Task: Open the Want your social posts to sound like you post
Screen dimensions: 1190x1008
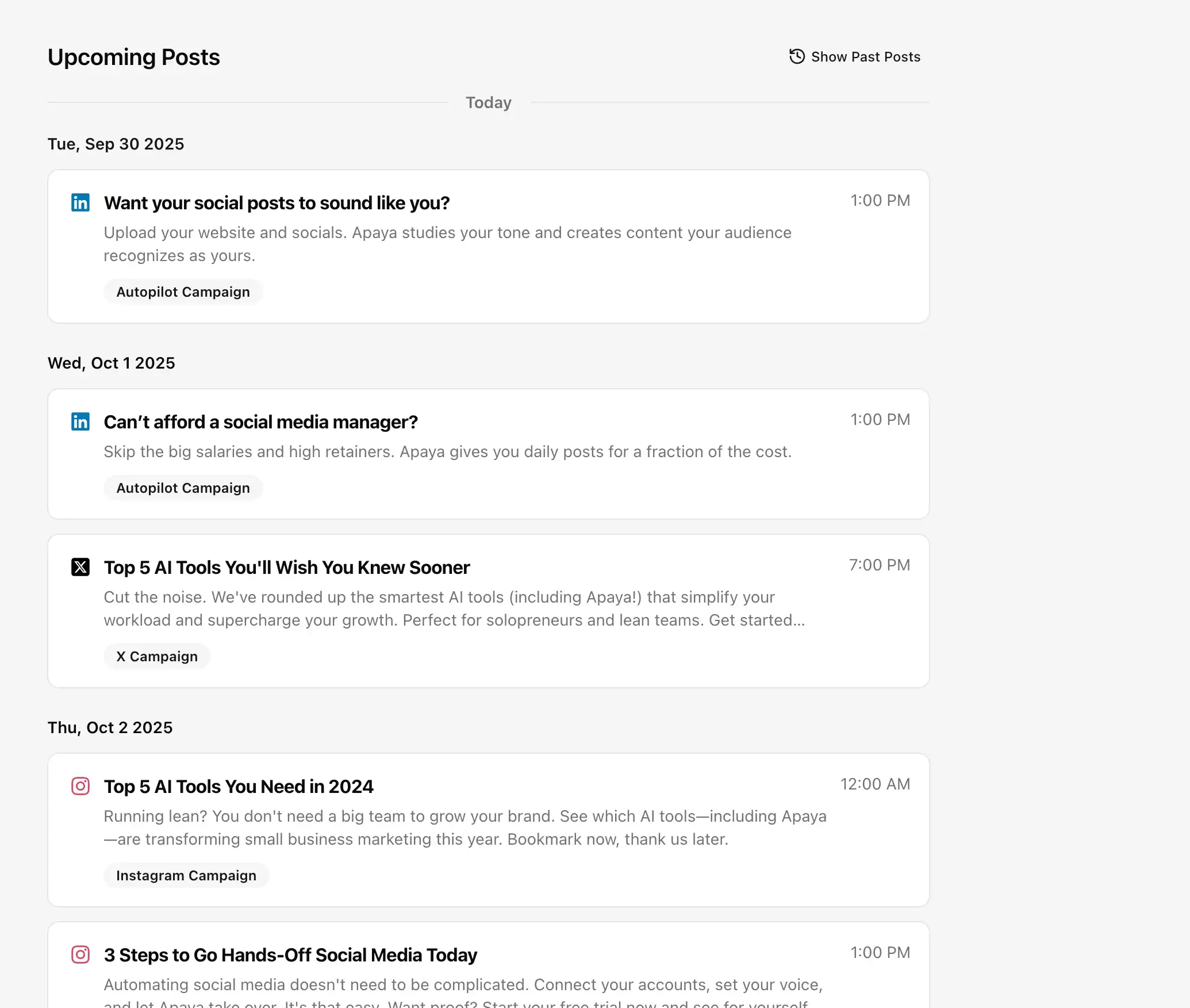Action: pyautogui.click(x=277, y=202)
